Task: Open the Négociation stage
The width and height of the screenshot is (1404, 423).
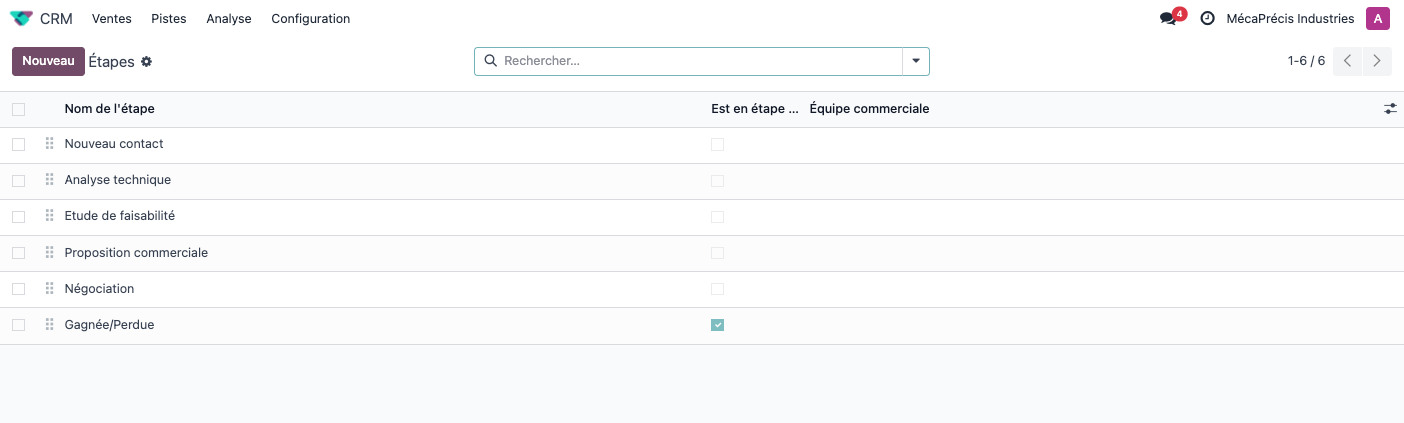Action: 99,289
